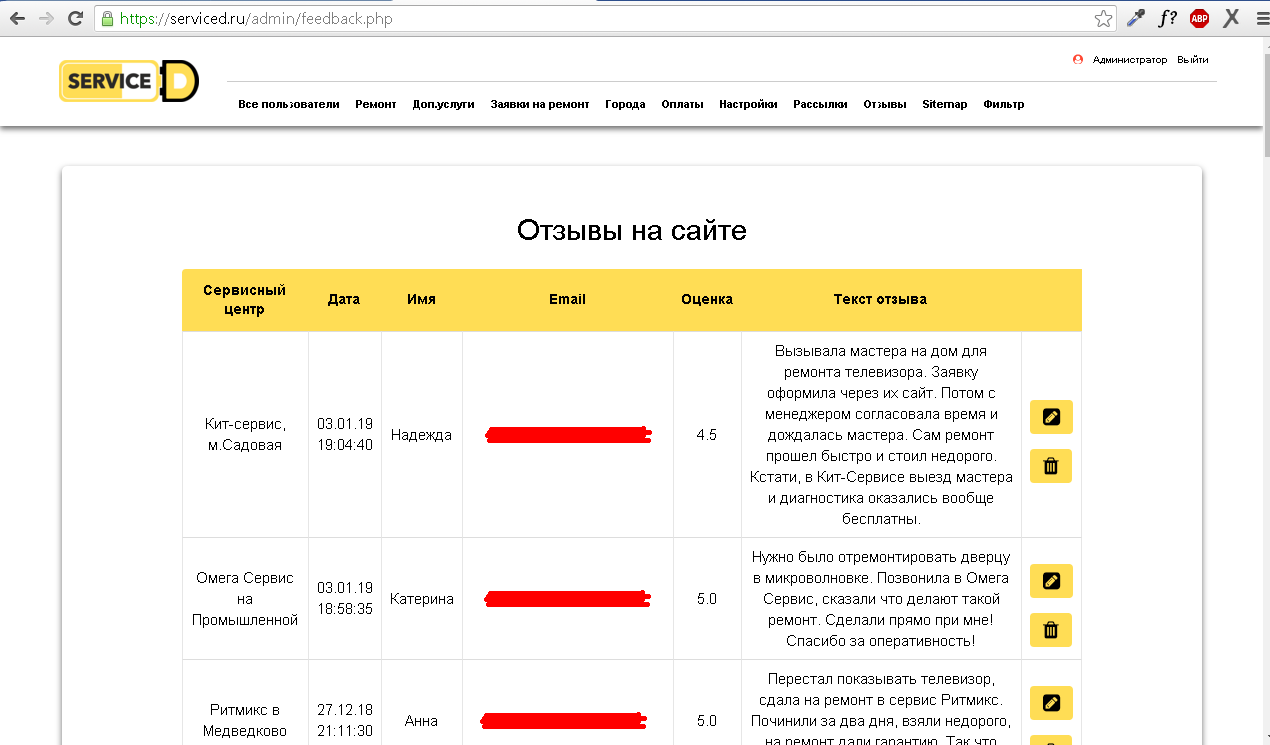The width and height of the screenshot is (1270, 745).
Task: Open the Рассылки menu item
Action: point(820,104)
